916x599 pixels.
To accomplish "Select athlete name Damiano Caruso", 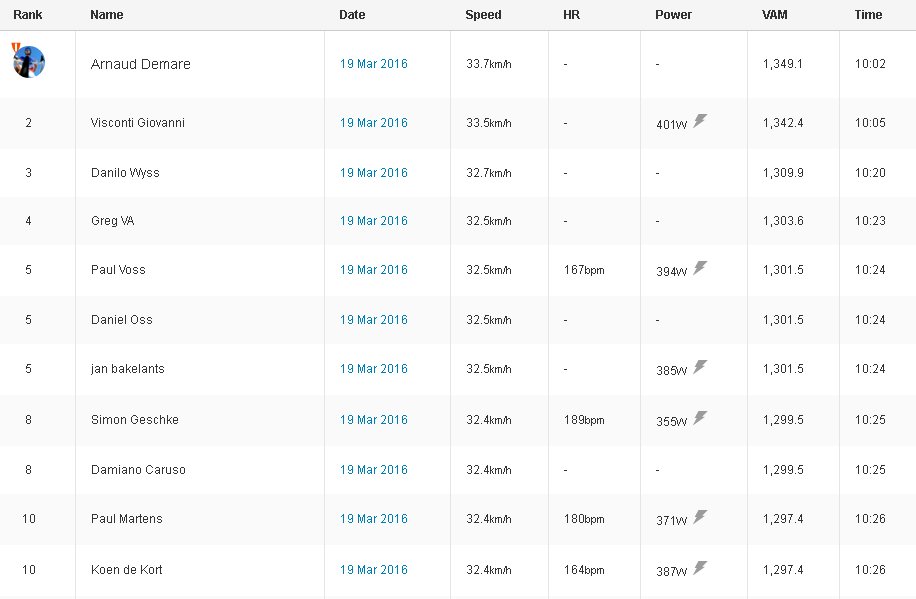I will click(x=138, y=470).
